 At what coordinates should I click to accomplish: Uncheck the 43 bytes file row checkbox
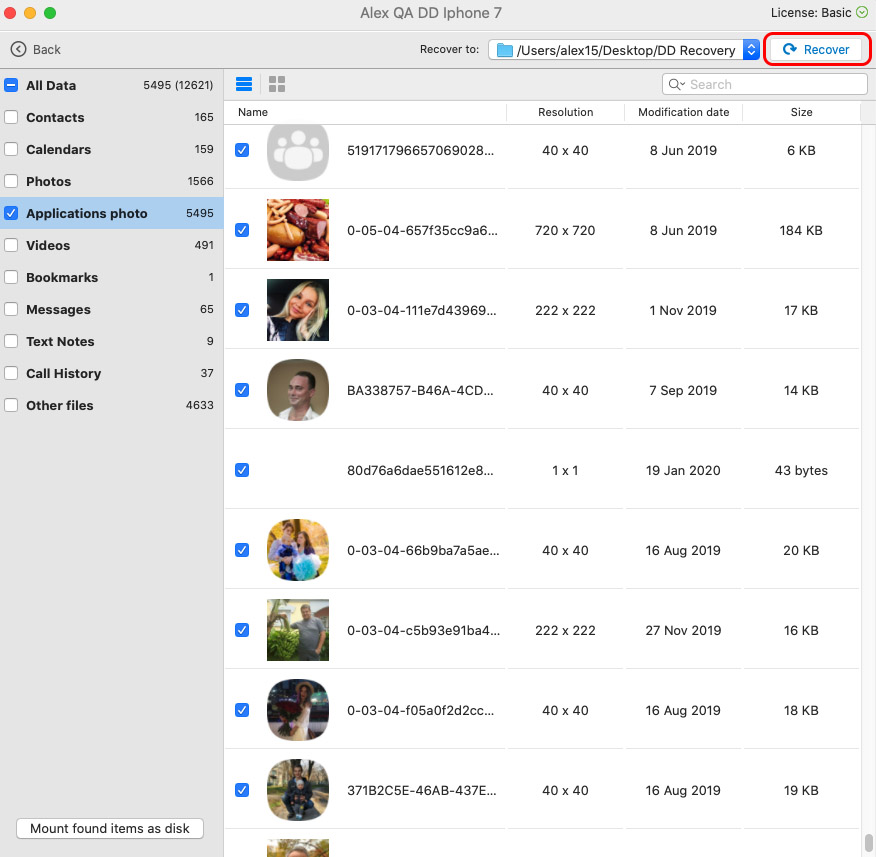[x=242, y=470]
